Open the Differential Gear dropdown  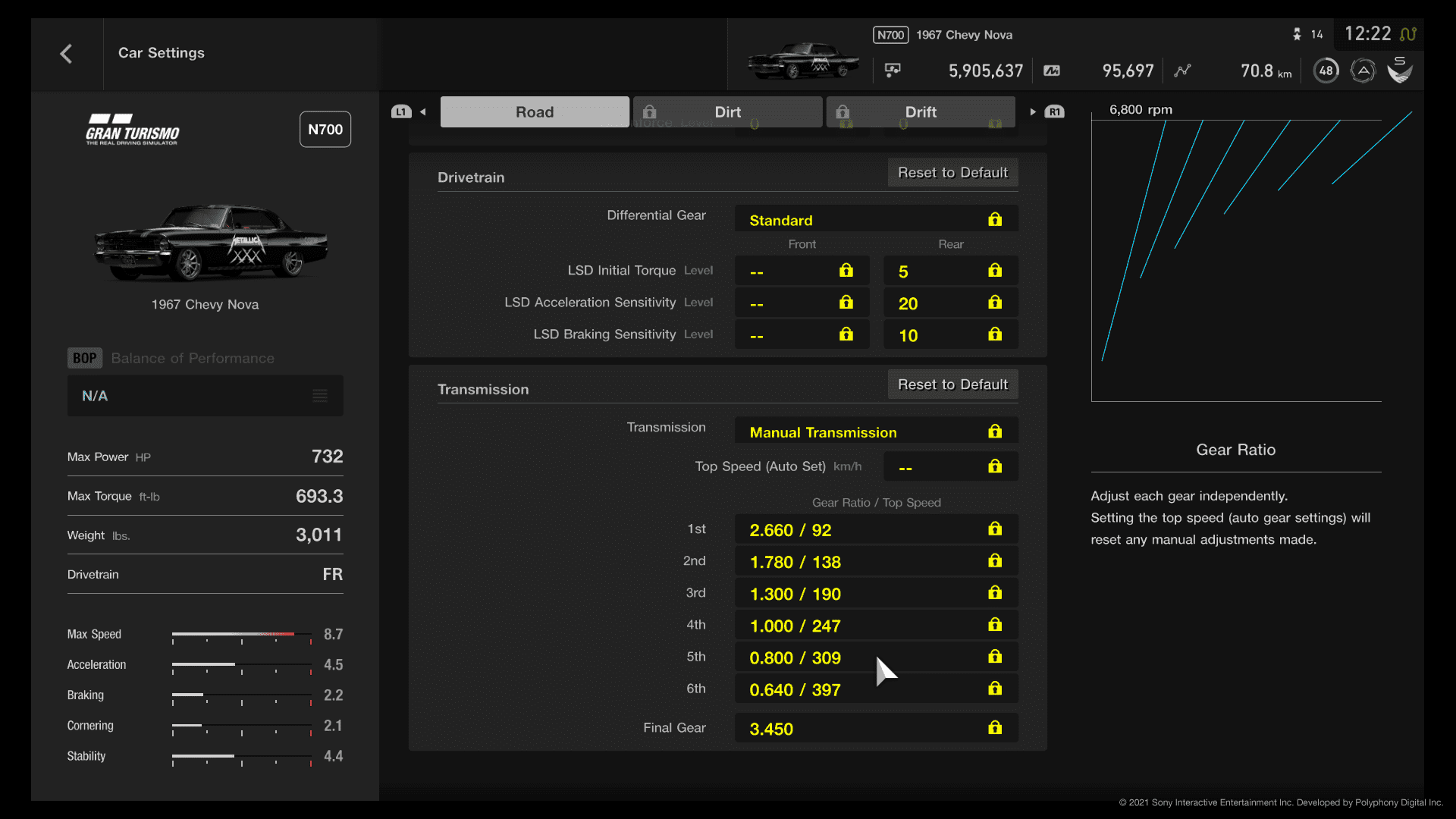pos(875,220)
